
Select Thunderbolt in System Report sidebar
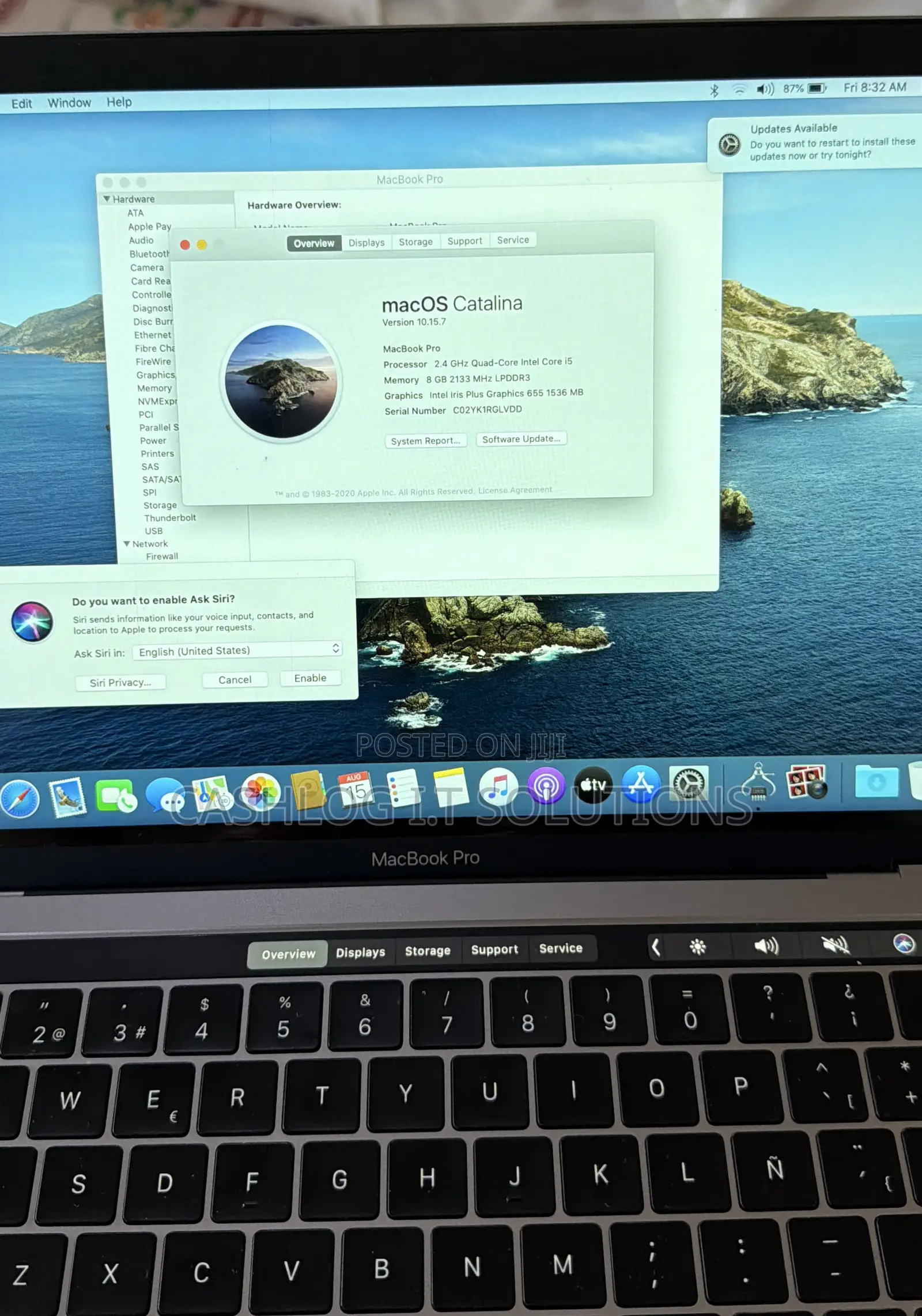pyautogui.click(x=170, y=518)
